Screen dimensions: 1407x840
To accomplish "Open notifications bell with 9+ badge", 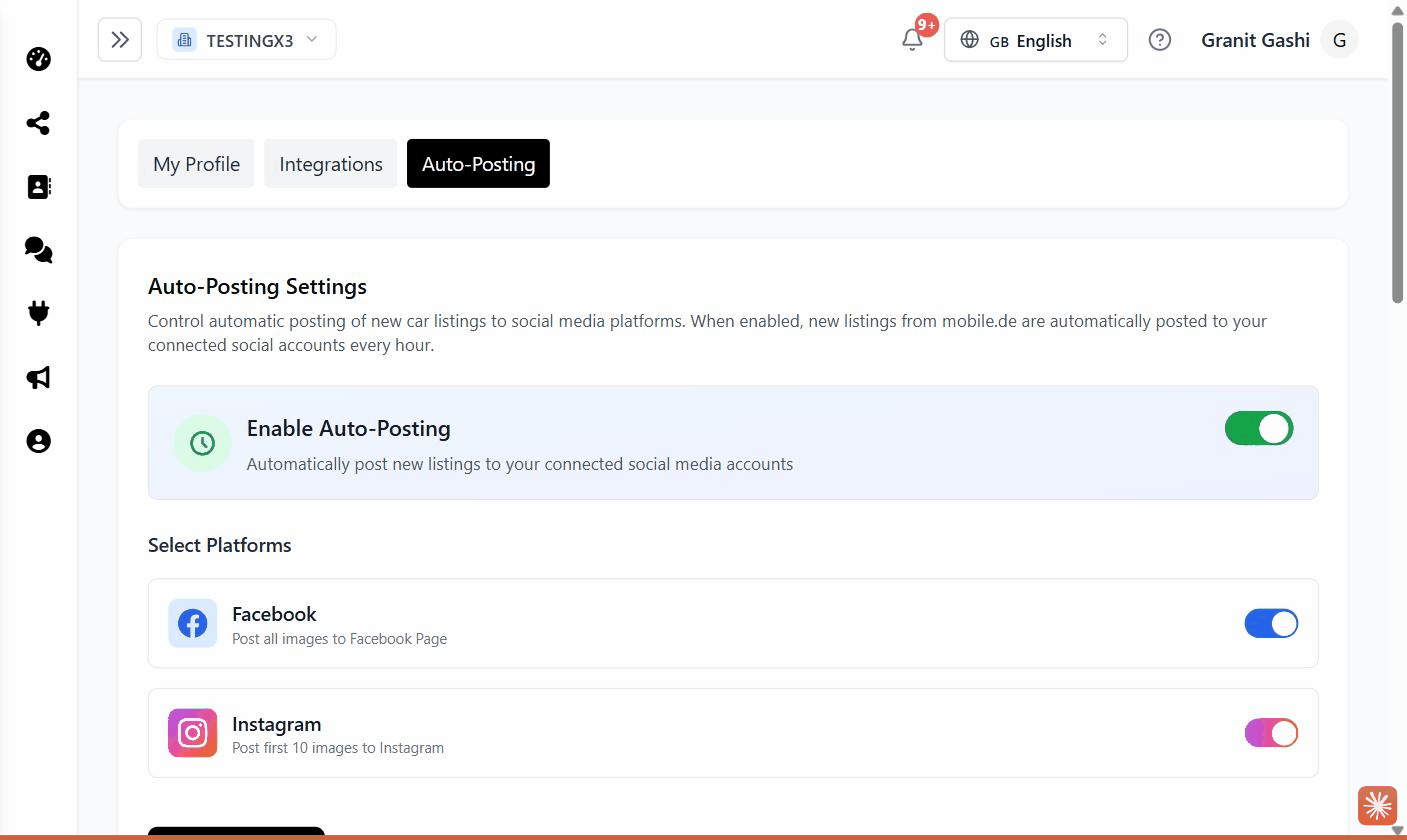I will point(912,40).
